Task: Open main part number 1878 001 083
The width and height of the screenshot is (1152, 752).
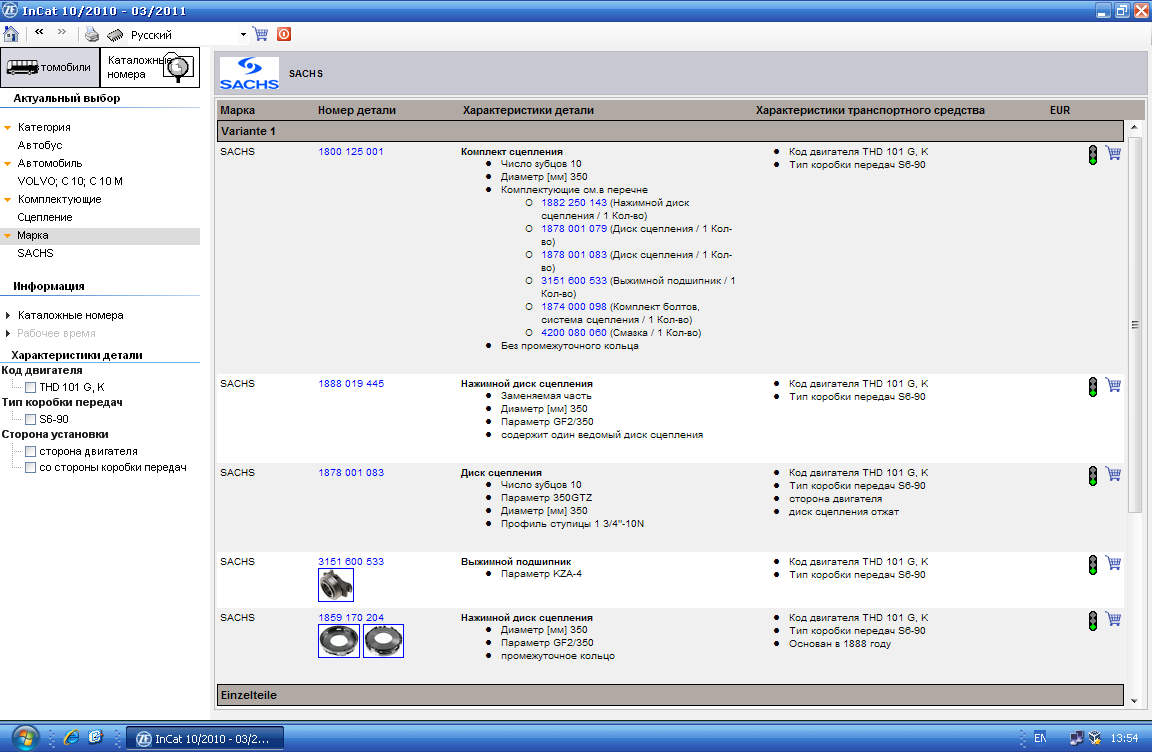Action: [350, 473]
